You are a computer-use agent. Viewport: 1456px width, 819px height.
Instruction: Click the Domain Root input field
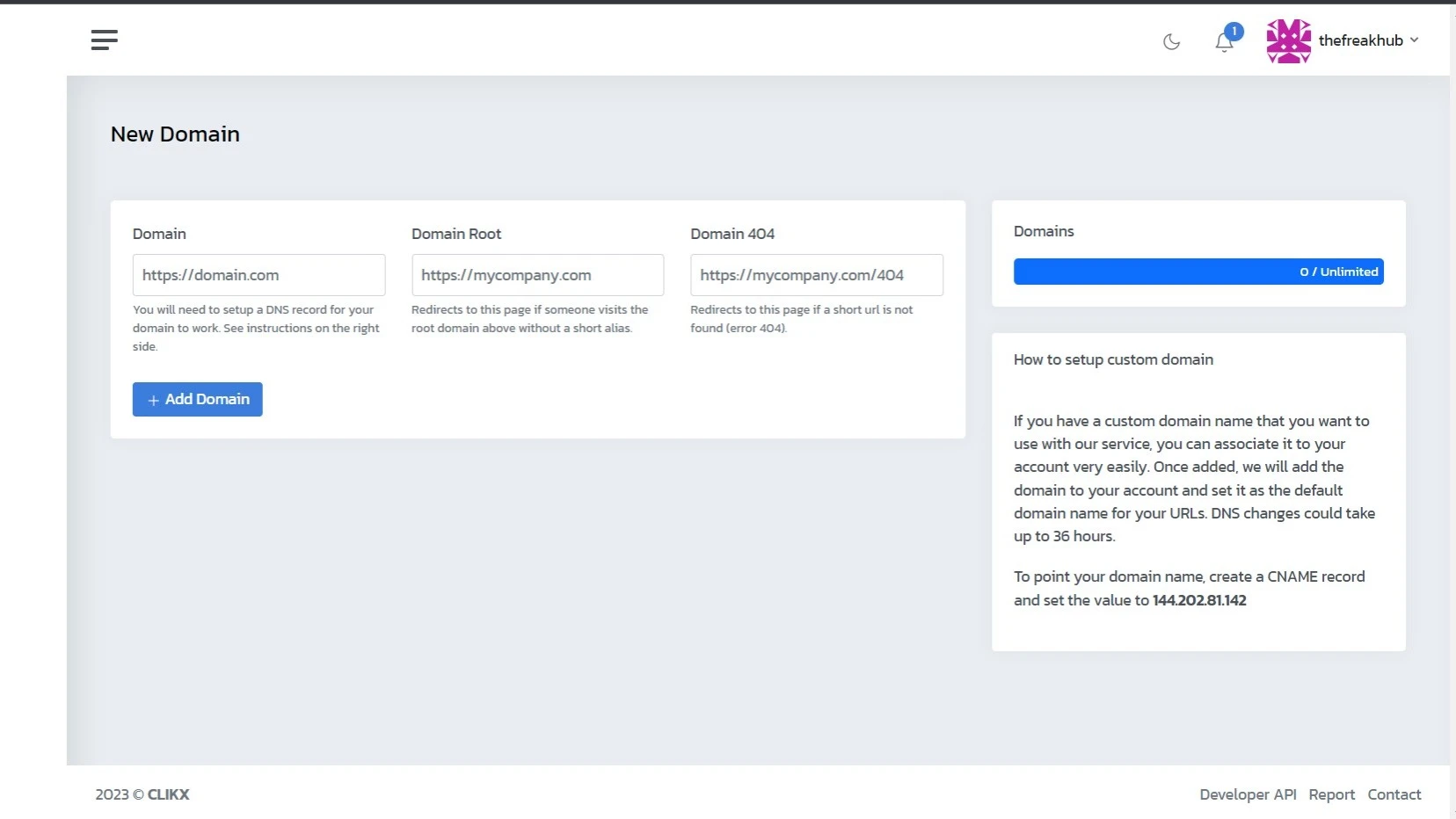(537, 275)
